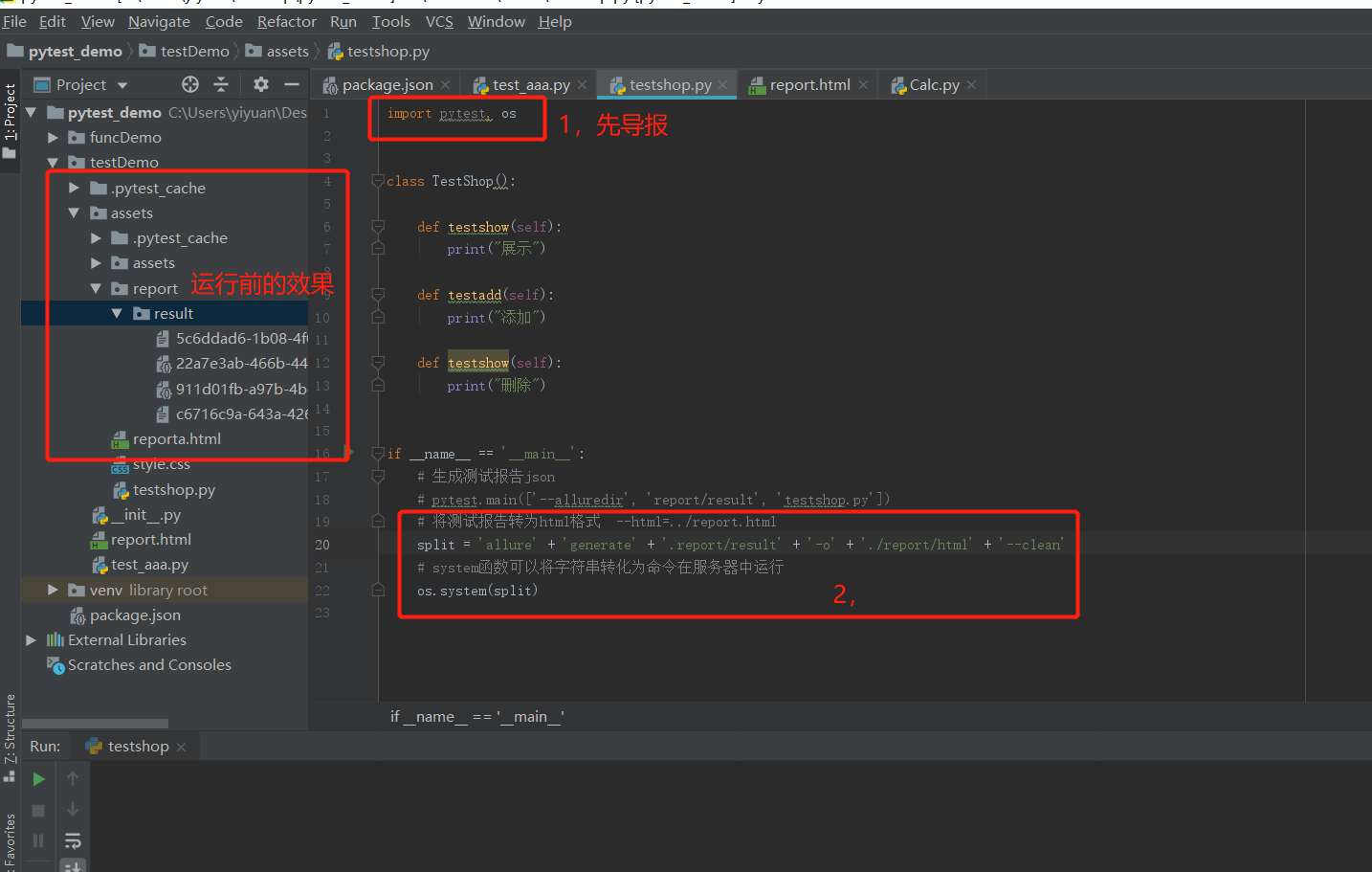This screenshot has width=1372, height=872.
Task: Hide the Project panel with minus icon
Action: (x=292, y=84)
